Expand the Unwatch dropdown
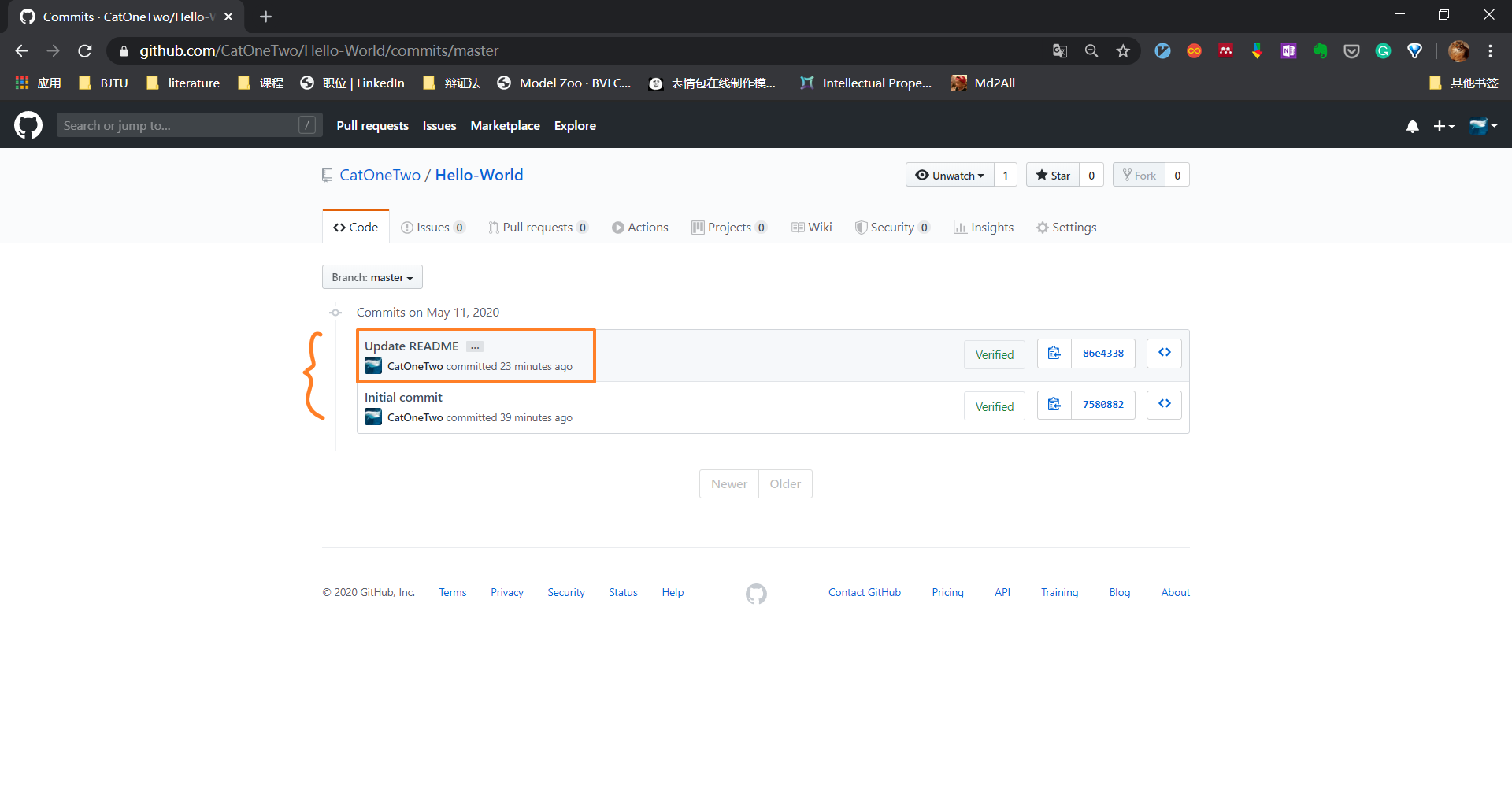The width and height of the screenshot is (1512, 811). tap(950, 176)
